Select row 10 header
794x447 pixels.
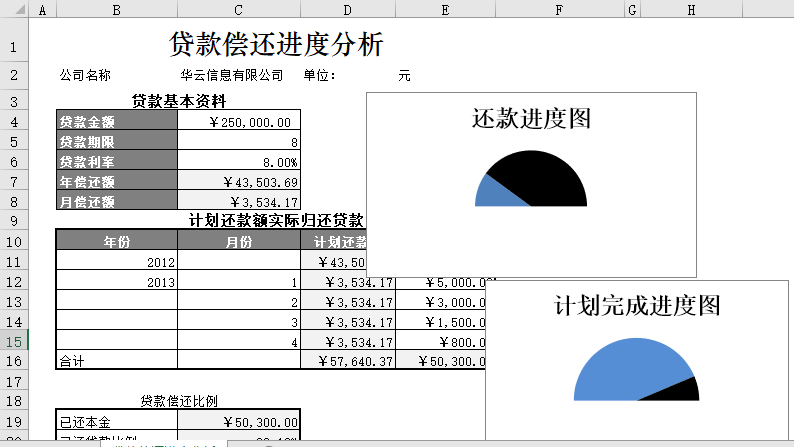click(x=14, y=241)
